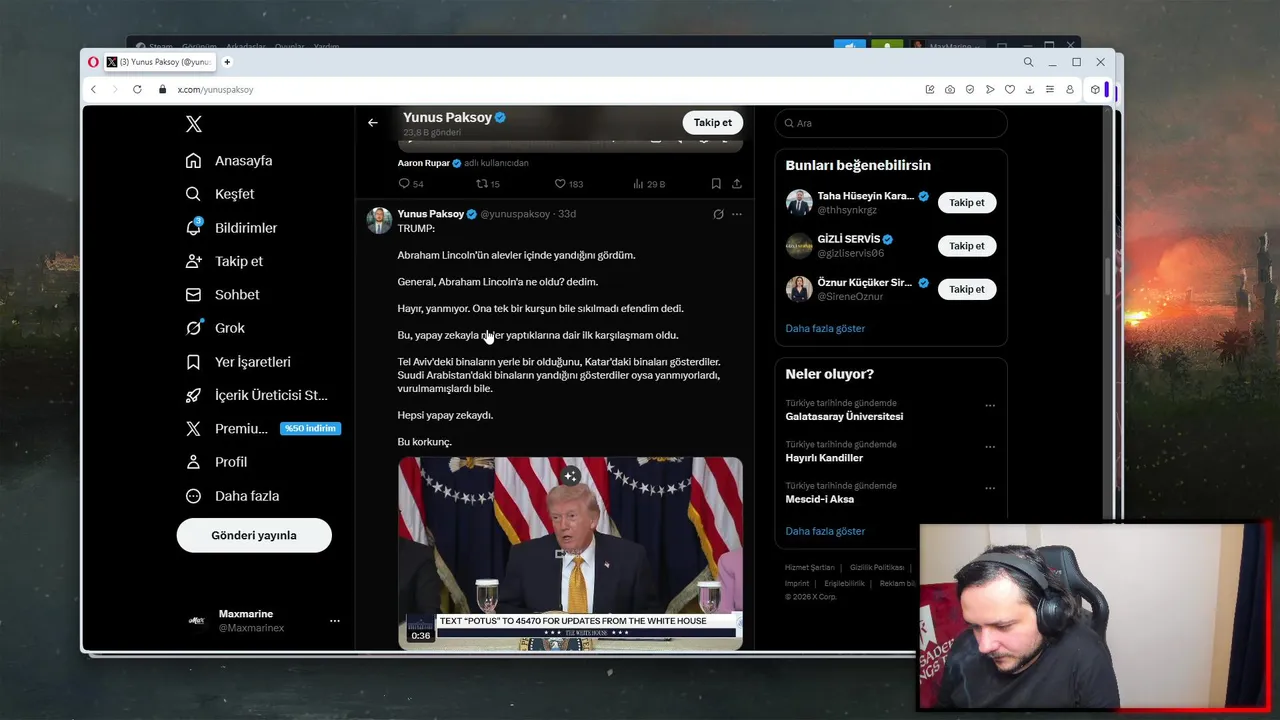
Task: Follow GİZLİ SERVİS account
Action: click(x=967, y=246)
